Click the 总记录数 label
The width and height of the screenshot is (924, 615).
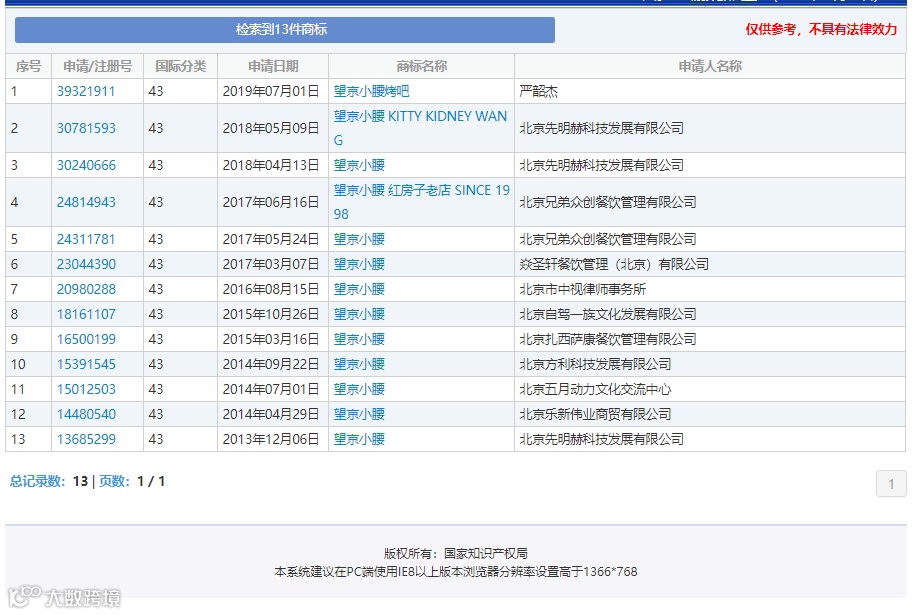(37, 481)
